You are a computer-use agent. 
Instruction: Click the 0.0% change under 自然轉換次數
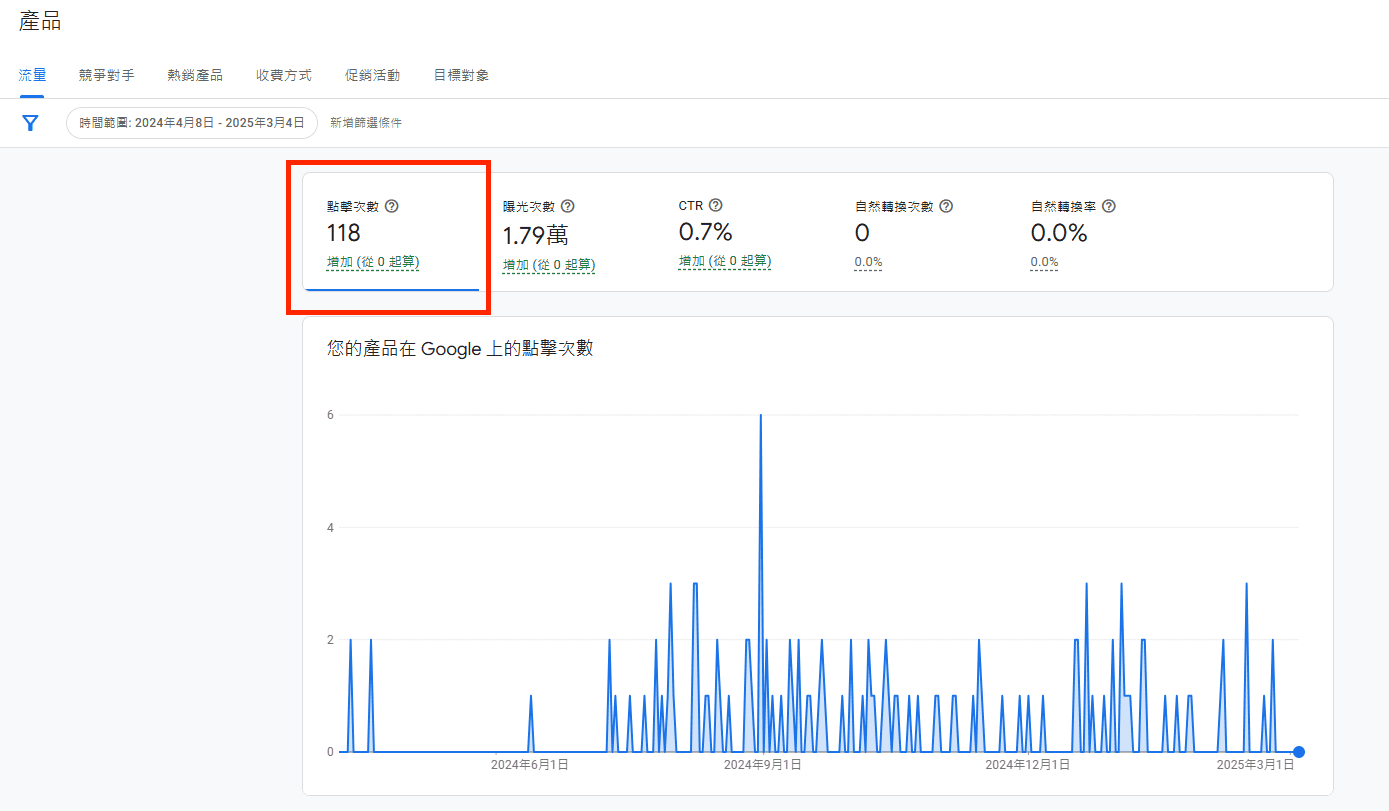868,263
